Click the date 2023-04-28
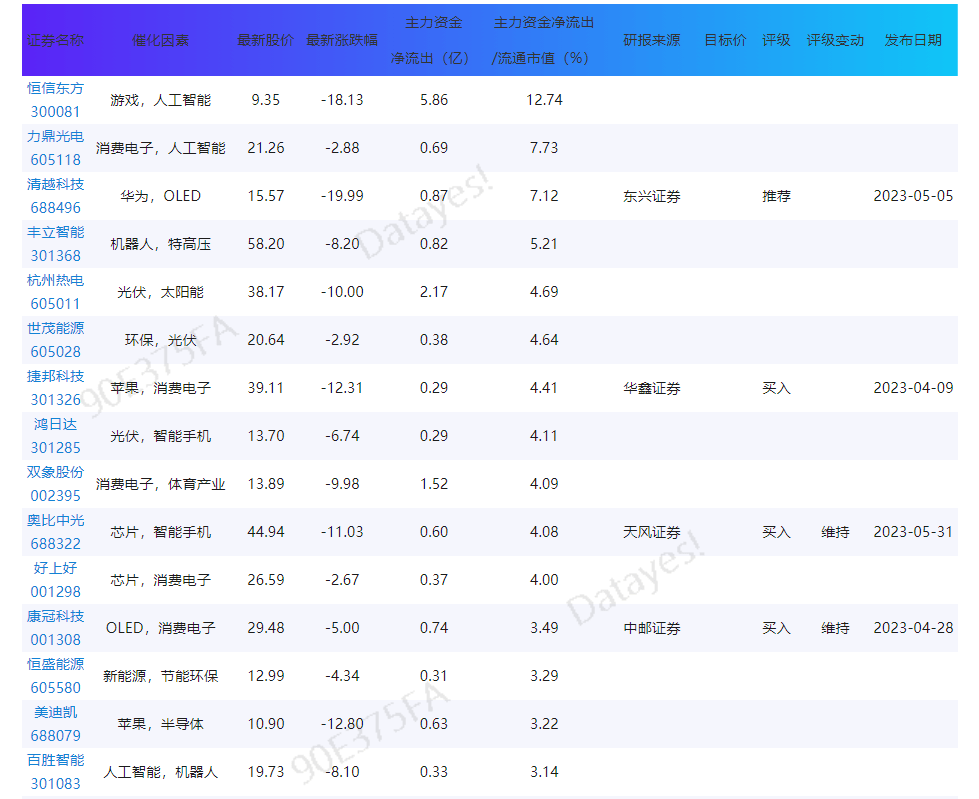This screenshot has width=979, height=799. [913, 628]
